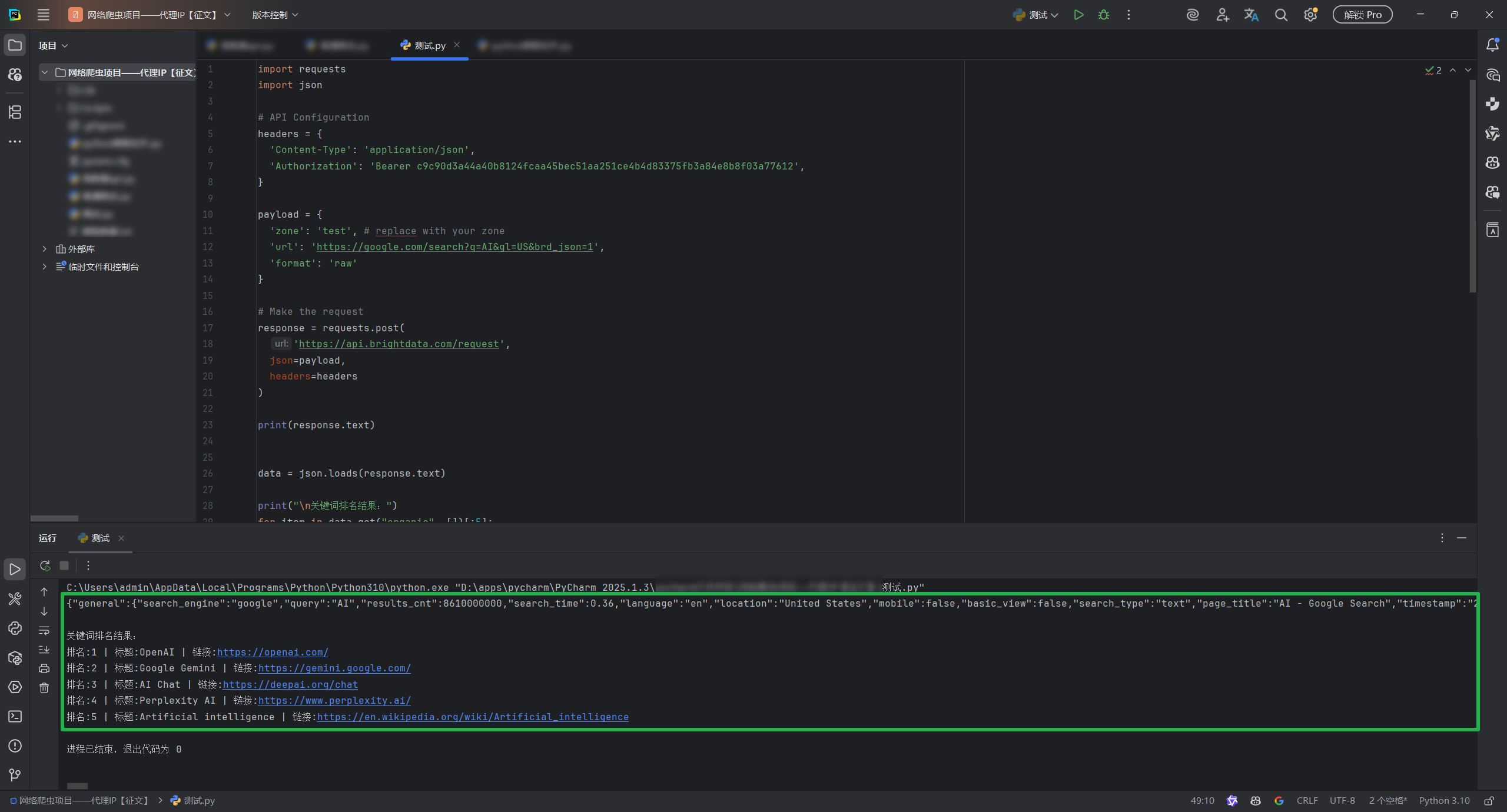Toggle the Project tool window folder icon
Viewport: 1507px width, 812px height.
coord(15,45)
